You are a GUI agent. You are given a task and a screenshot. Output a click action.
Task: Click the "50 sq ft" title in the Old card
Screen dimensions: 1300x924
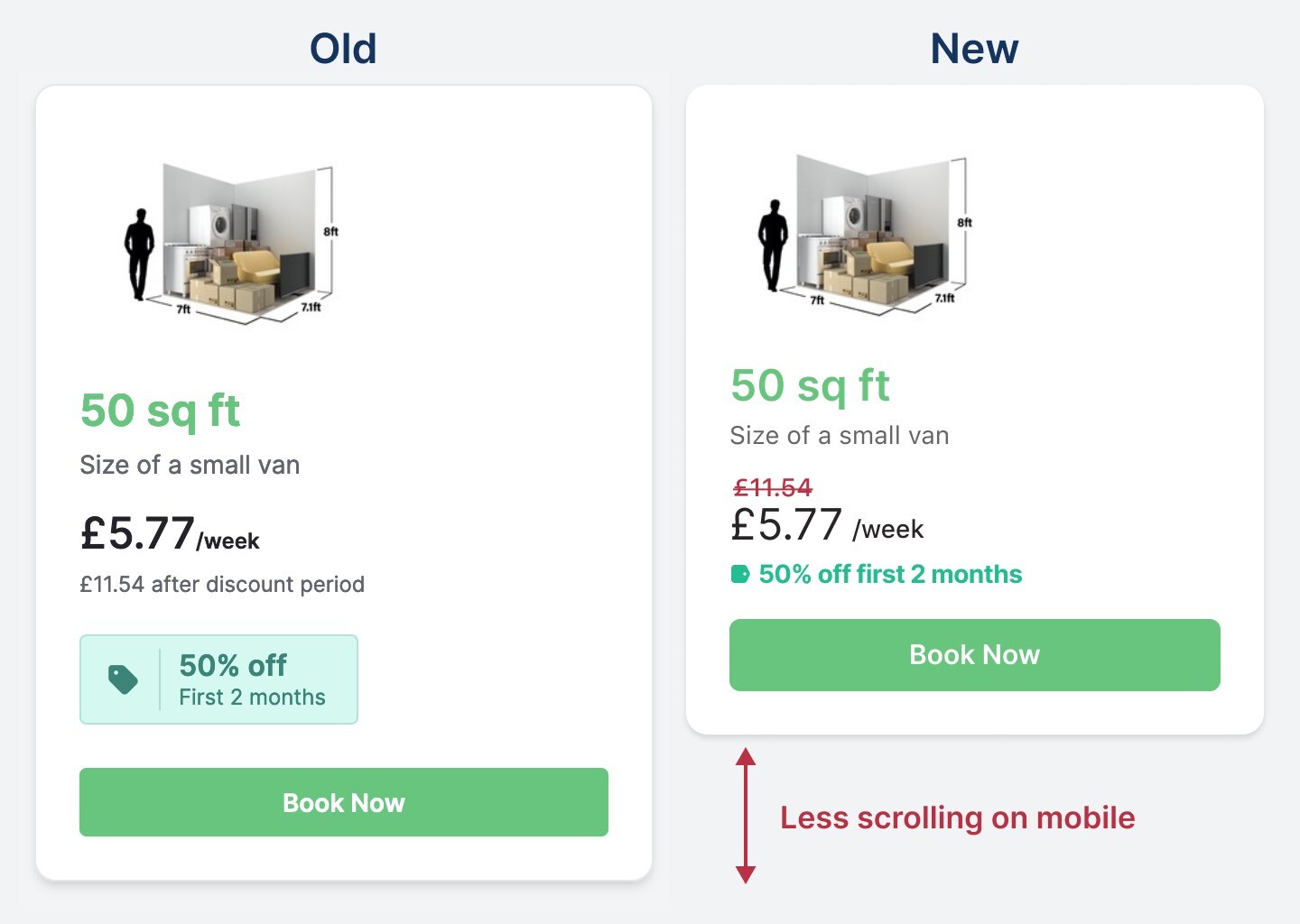[160, 411]
